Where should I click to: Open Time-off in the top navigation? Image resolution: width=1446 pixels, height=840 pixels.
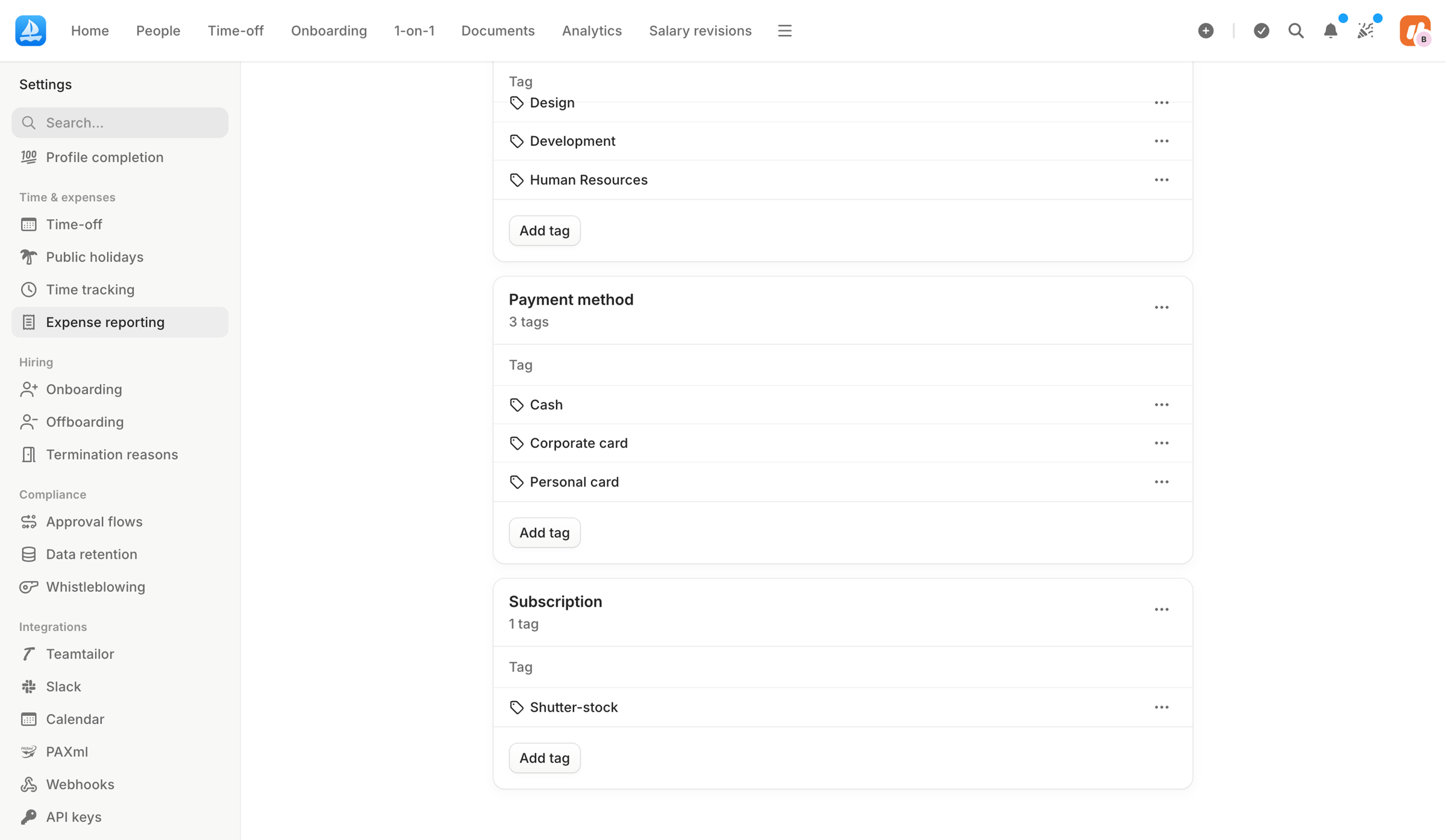click(x=236, y=31)
